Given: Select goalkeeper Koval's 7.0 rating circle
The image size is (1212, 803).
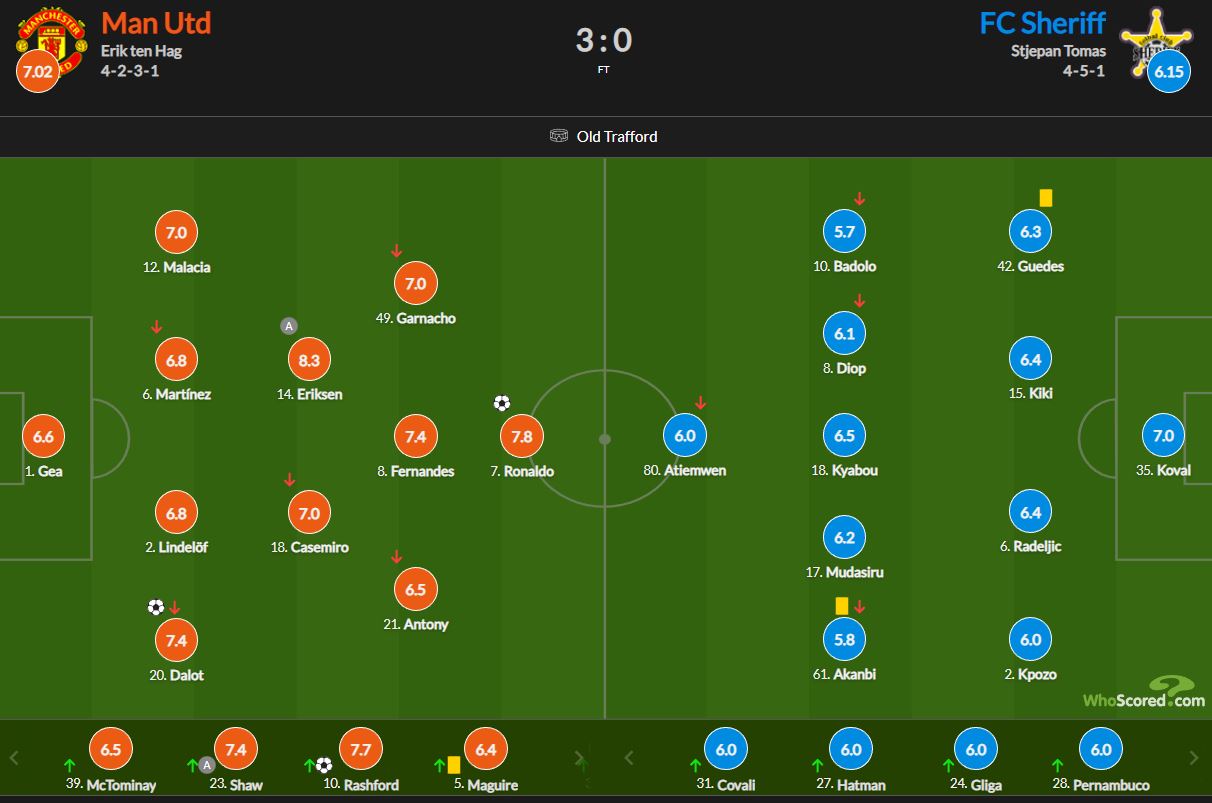Looking at the screenshot, I should [1164, 436].
